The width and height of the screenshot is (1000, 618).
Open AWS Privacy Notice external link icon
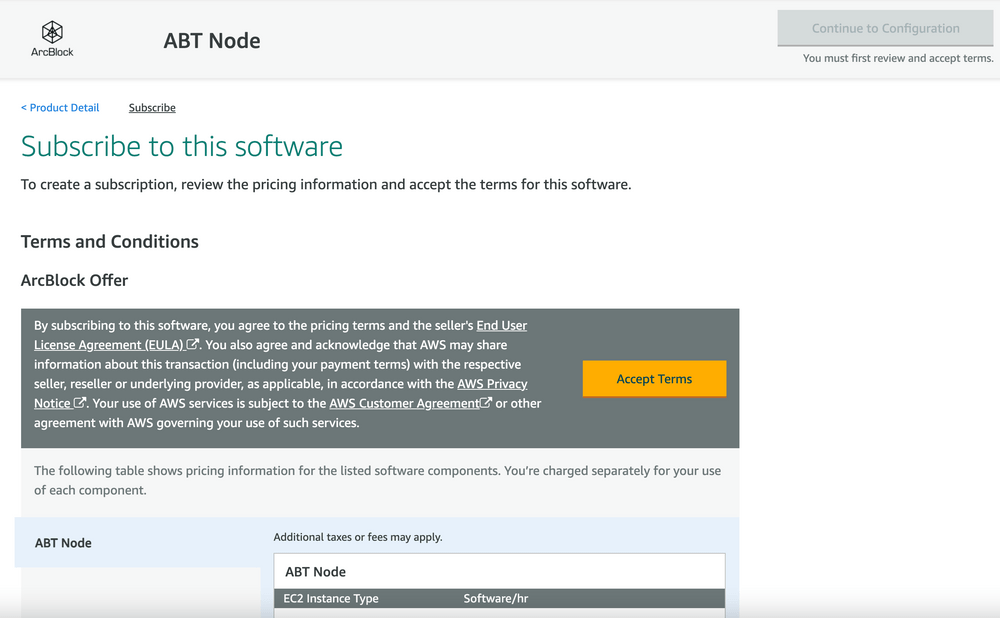pos(80,403)
